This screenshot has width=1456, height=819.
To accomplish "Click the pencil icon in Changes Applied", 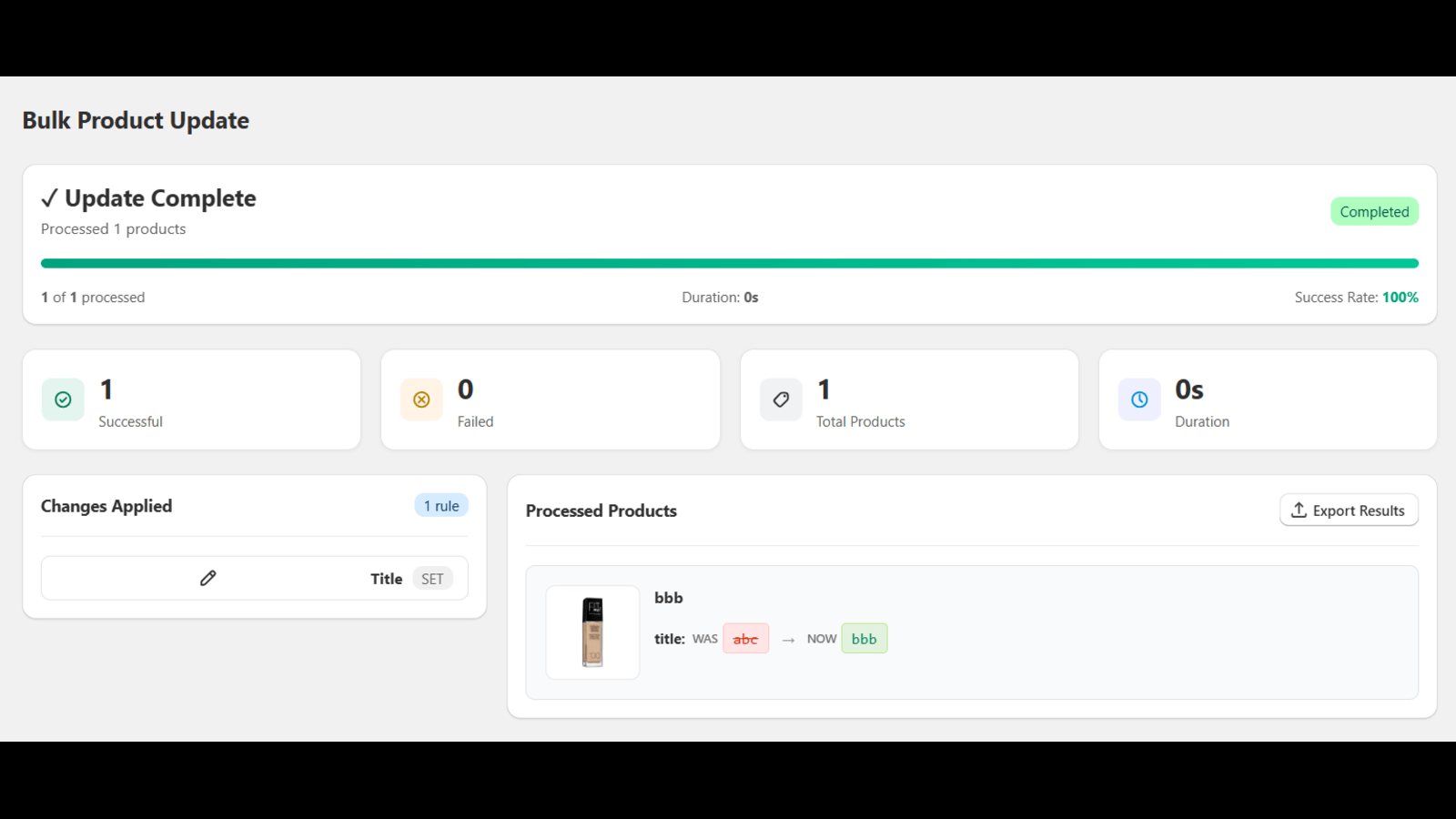I will [207, 578].
